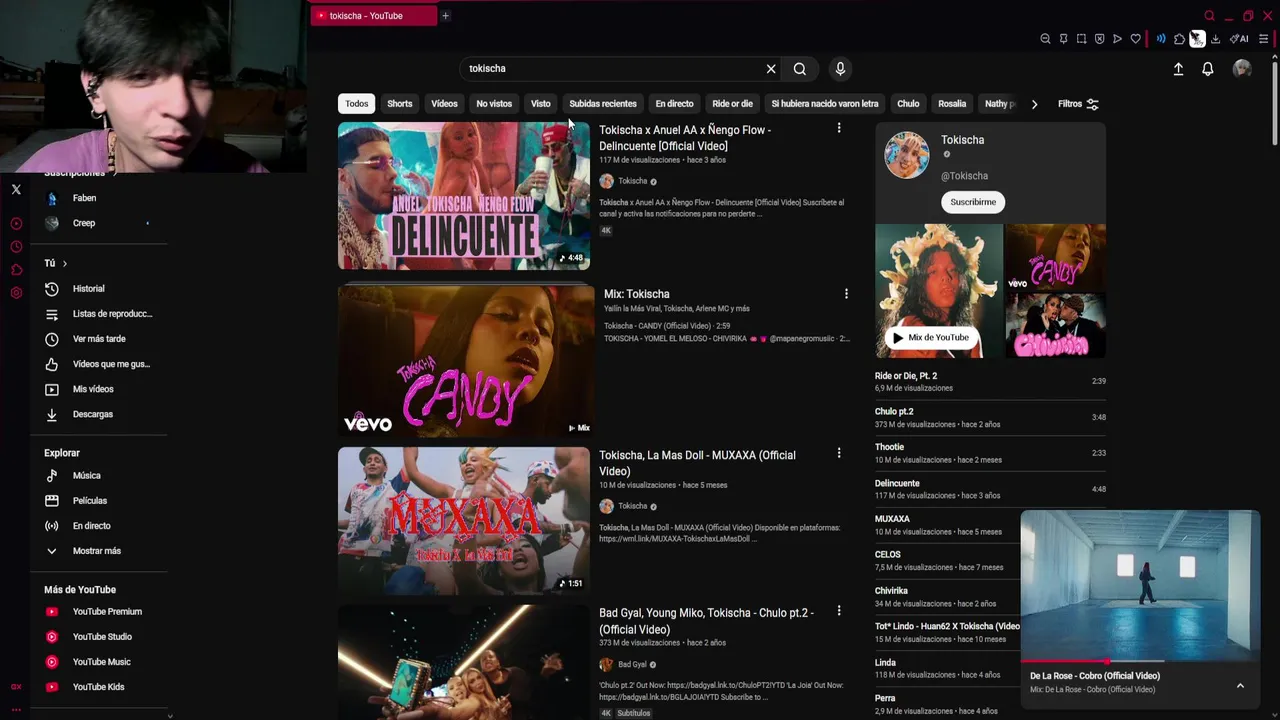Image resolution: width=1280 pixels, height=720 pixels.
Task: Select the En directo filter chip
Action: 674,104
